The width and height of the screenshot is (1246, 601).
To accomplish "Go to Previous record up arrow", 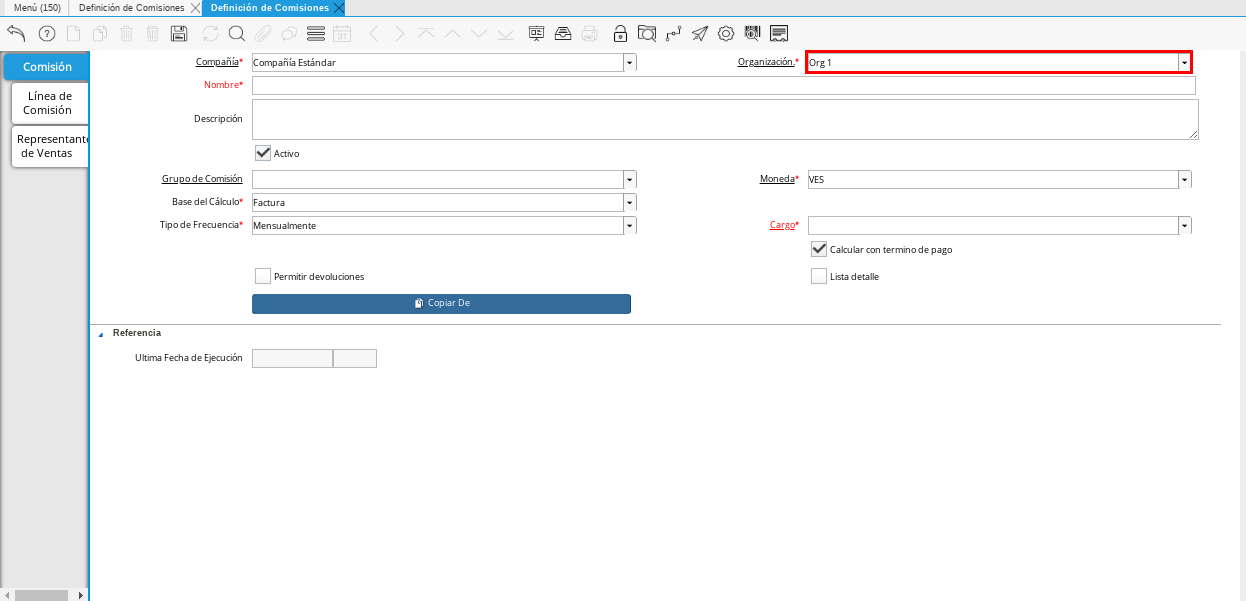I will click(x=452, y=33).
